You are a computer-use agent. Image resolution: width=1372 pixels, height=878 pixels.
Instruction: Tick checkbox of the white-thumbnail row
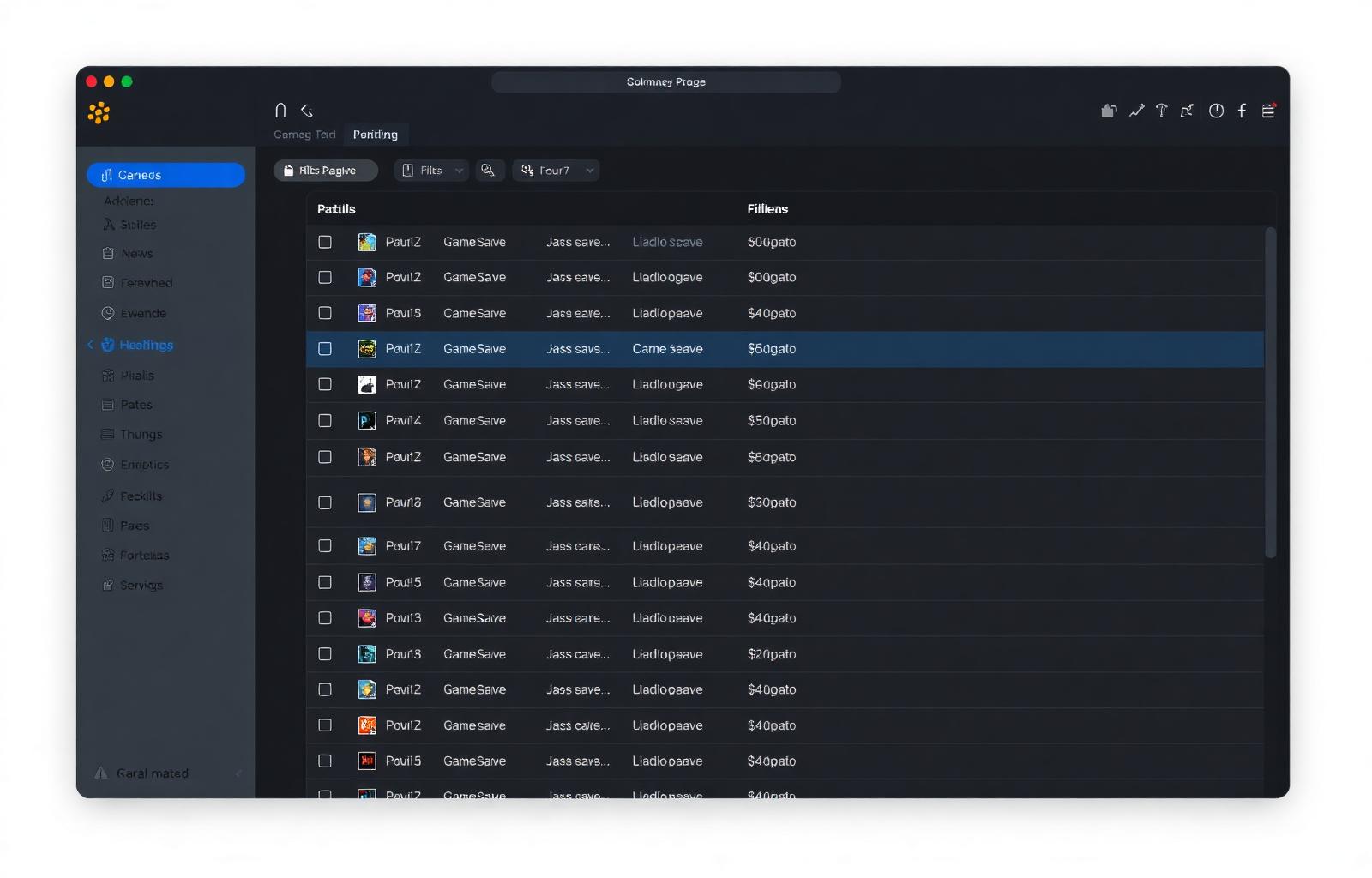click(325, 384)
